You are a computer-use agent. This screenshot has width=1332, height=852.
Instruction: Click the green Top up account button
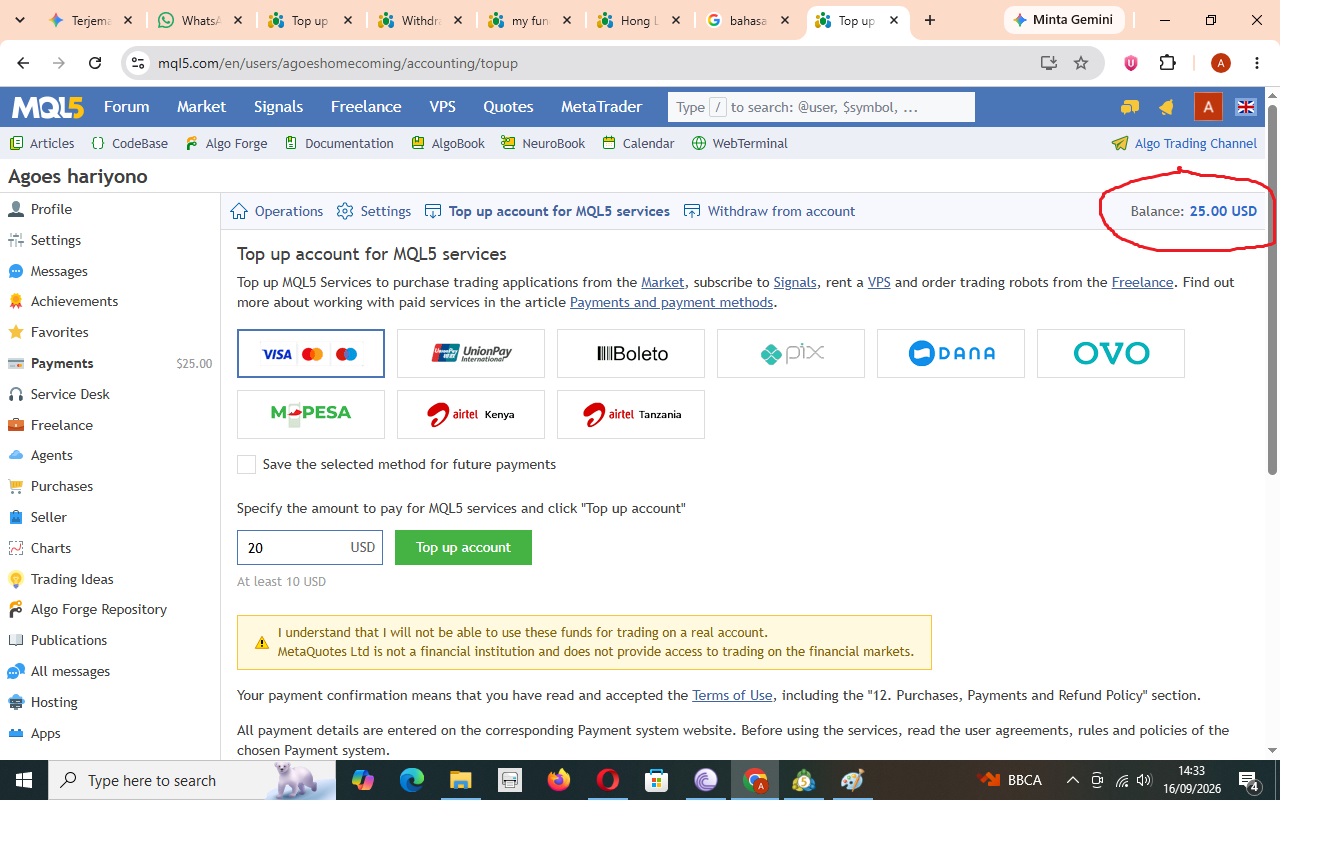click(463, 547)
